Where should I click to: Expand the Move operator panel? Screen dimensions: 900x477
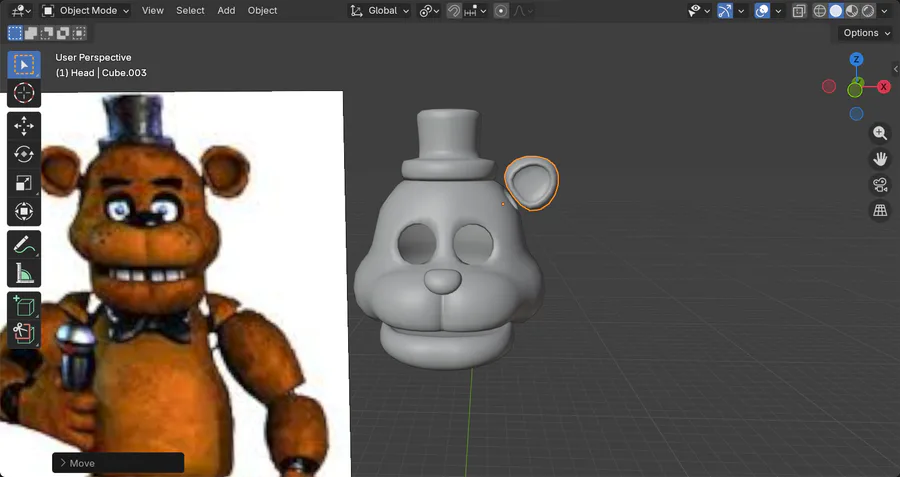118,463
